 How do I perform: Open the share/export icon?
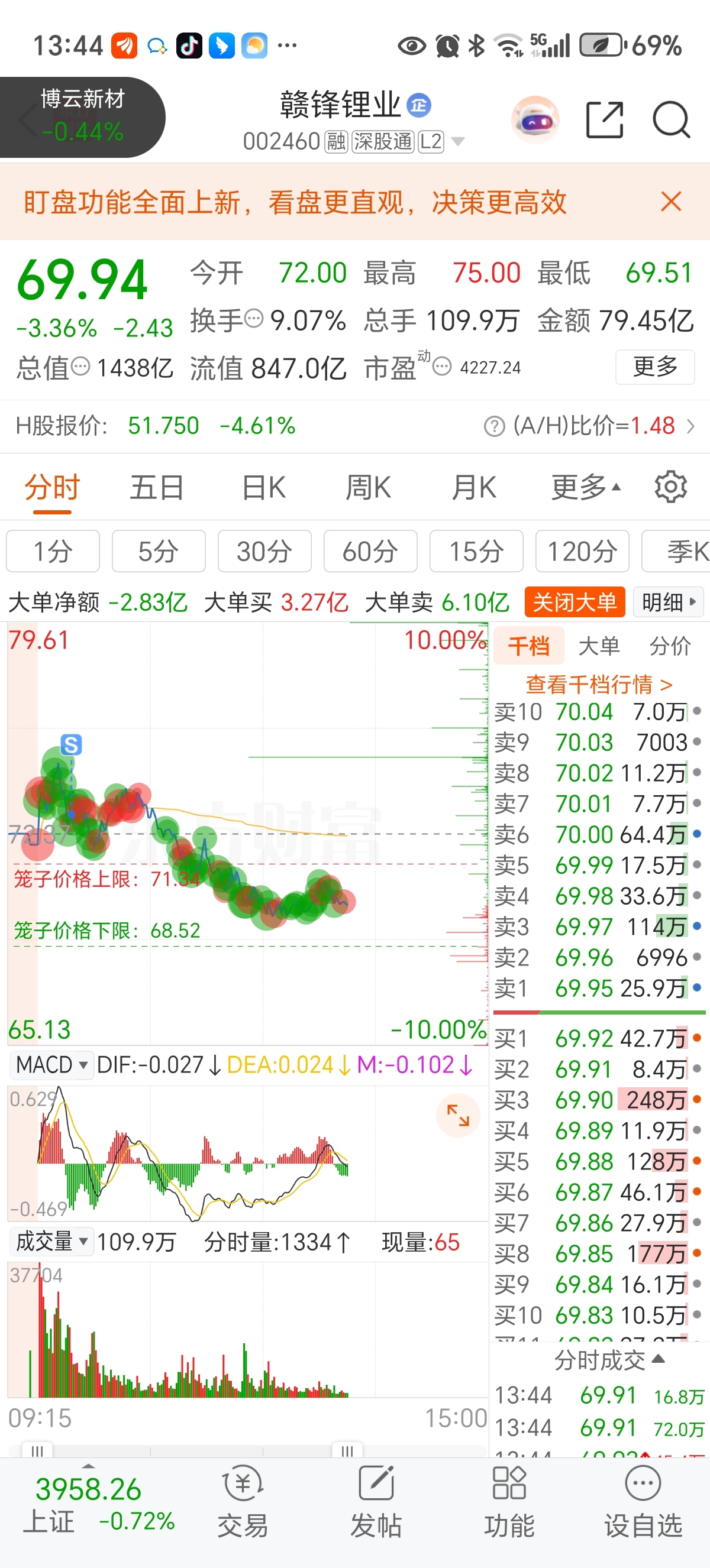click(x=604, y=120)
